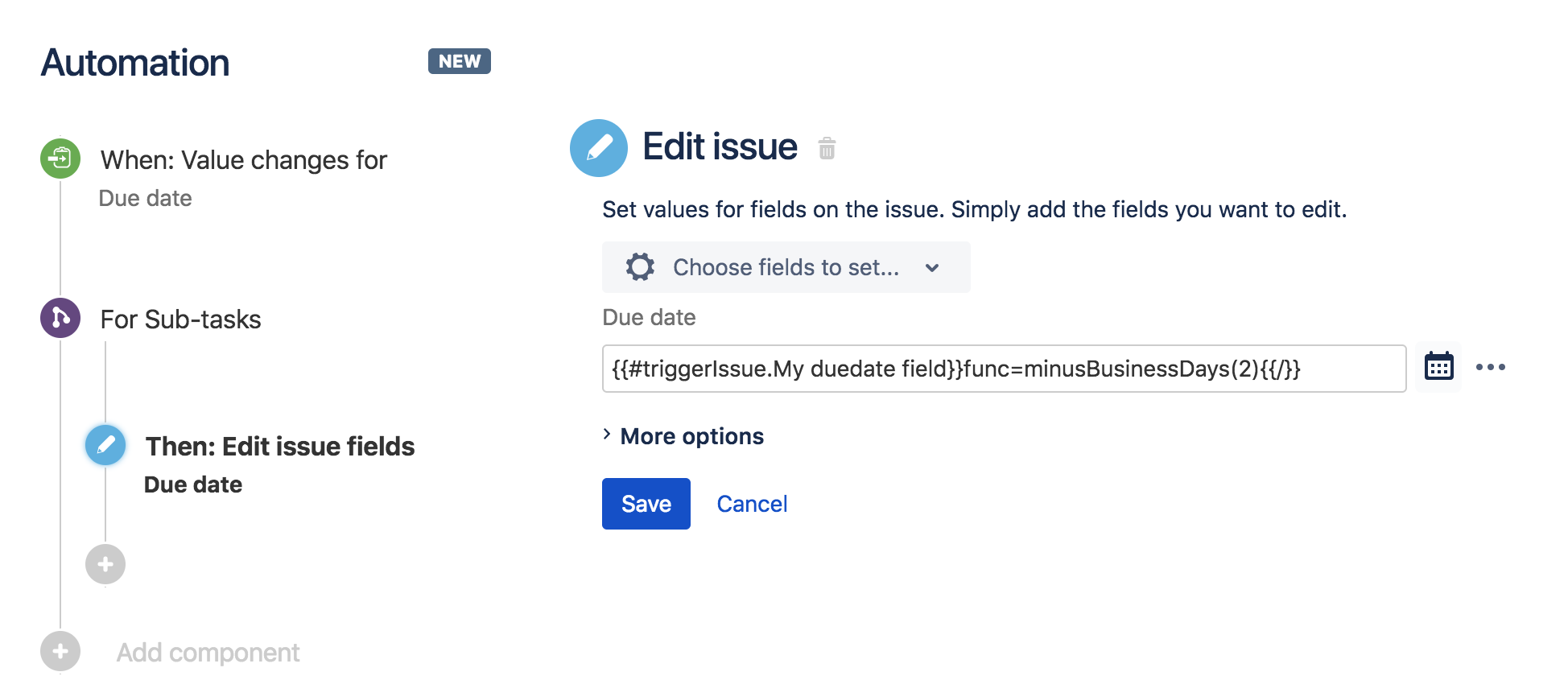Click the Cancel link
The image size is (1568, 676).
[x=751, y=503]
